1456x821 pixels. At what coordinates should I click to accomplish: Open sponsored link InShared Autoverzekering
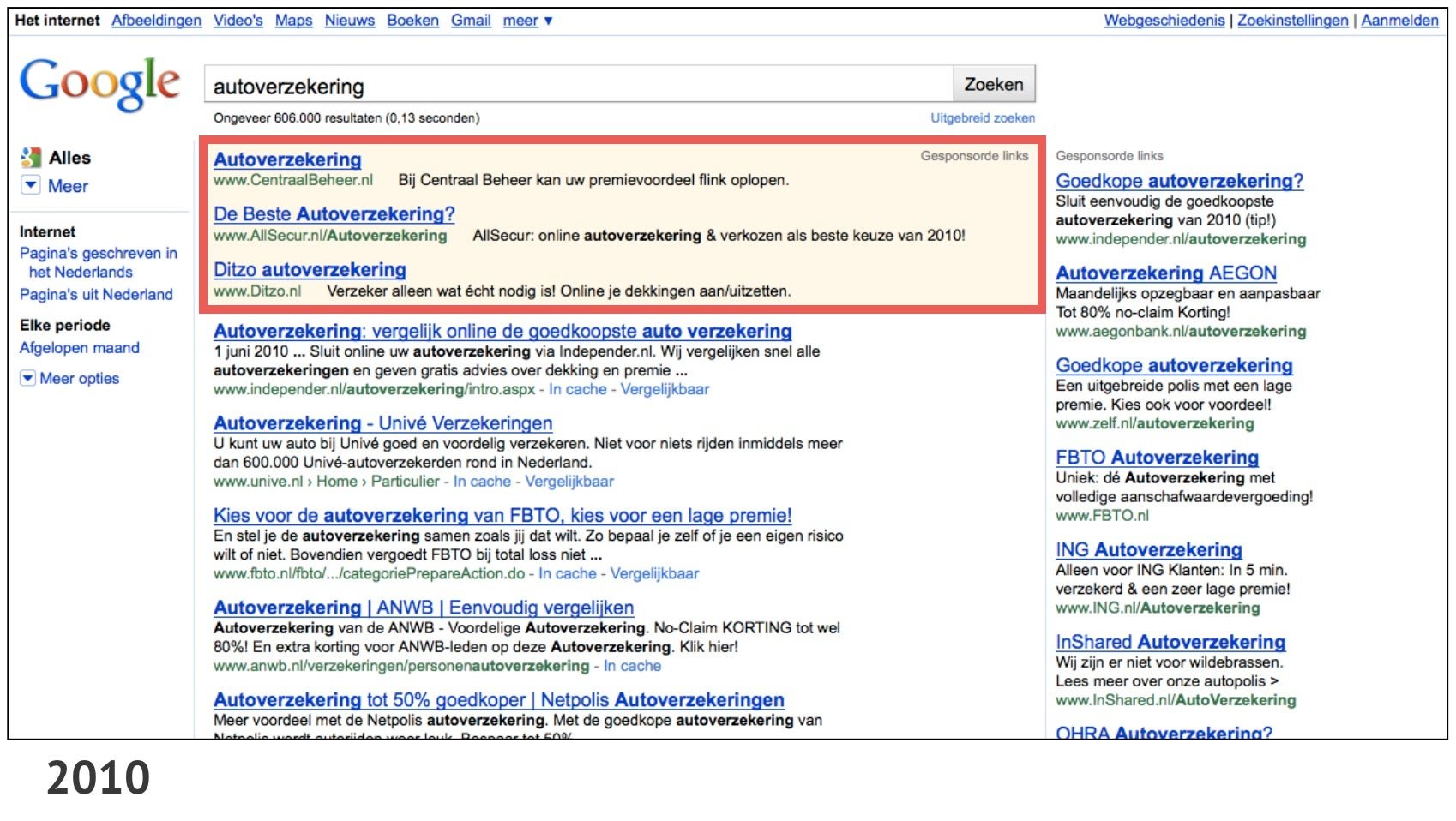click(x=1170, y=643)
